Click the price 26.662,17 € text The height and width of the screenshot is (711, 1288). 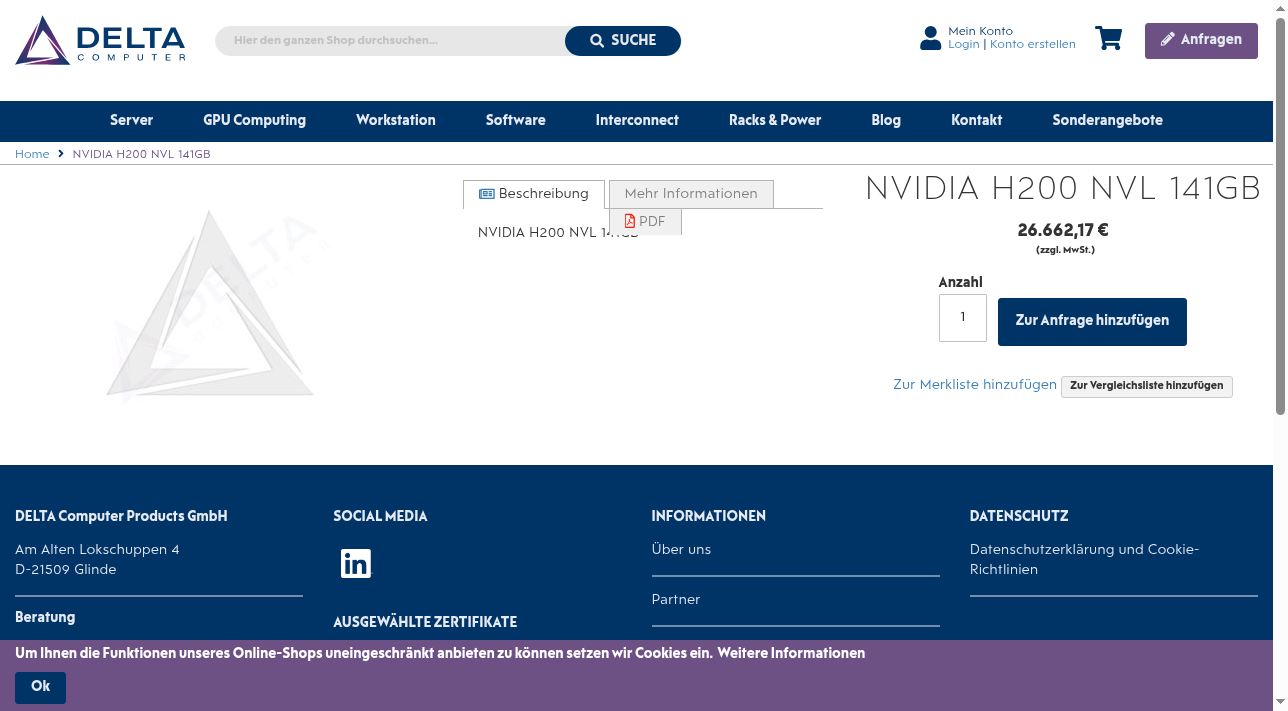(1063, 230)
